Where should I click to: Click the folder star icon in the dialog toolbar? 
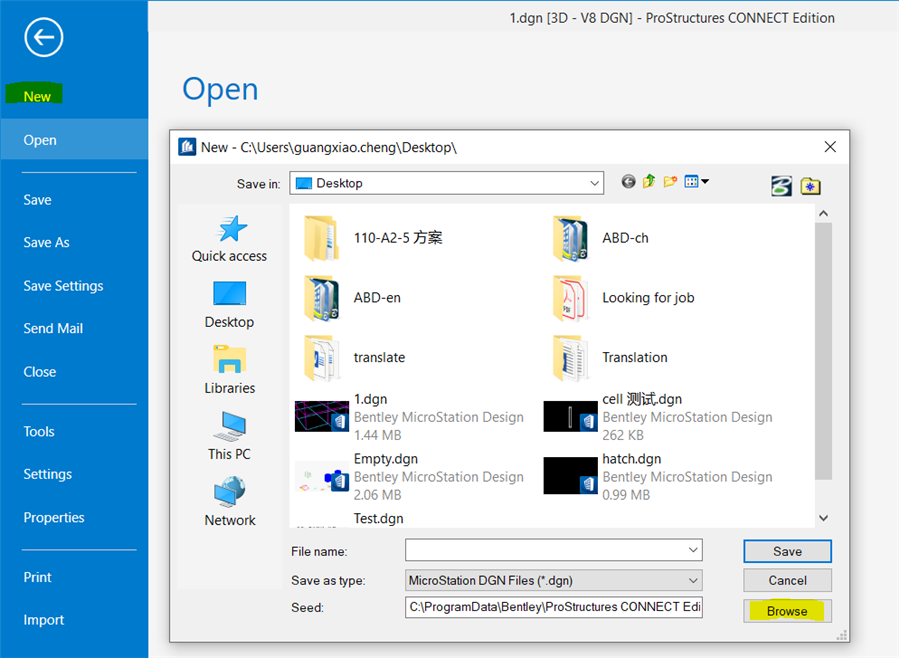(810, 186)
